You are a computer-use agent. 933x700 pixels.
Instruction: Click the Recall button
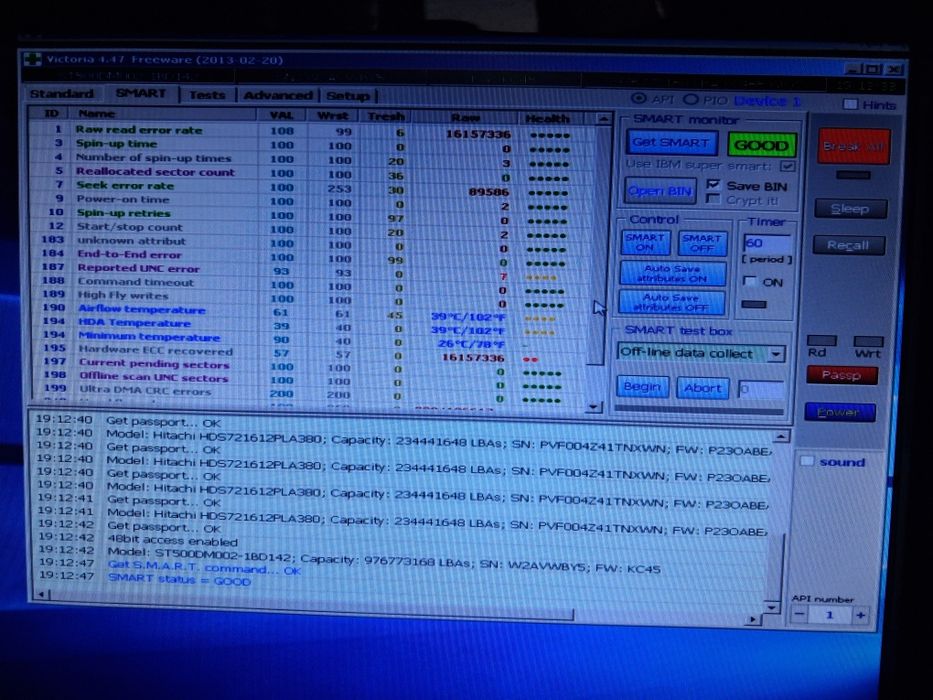[x=849, y=245]
